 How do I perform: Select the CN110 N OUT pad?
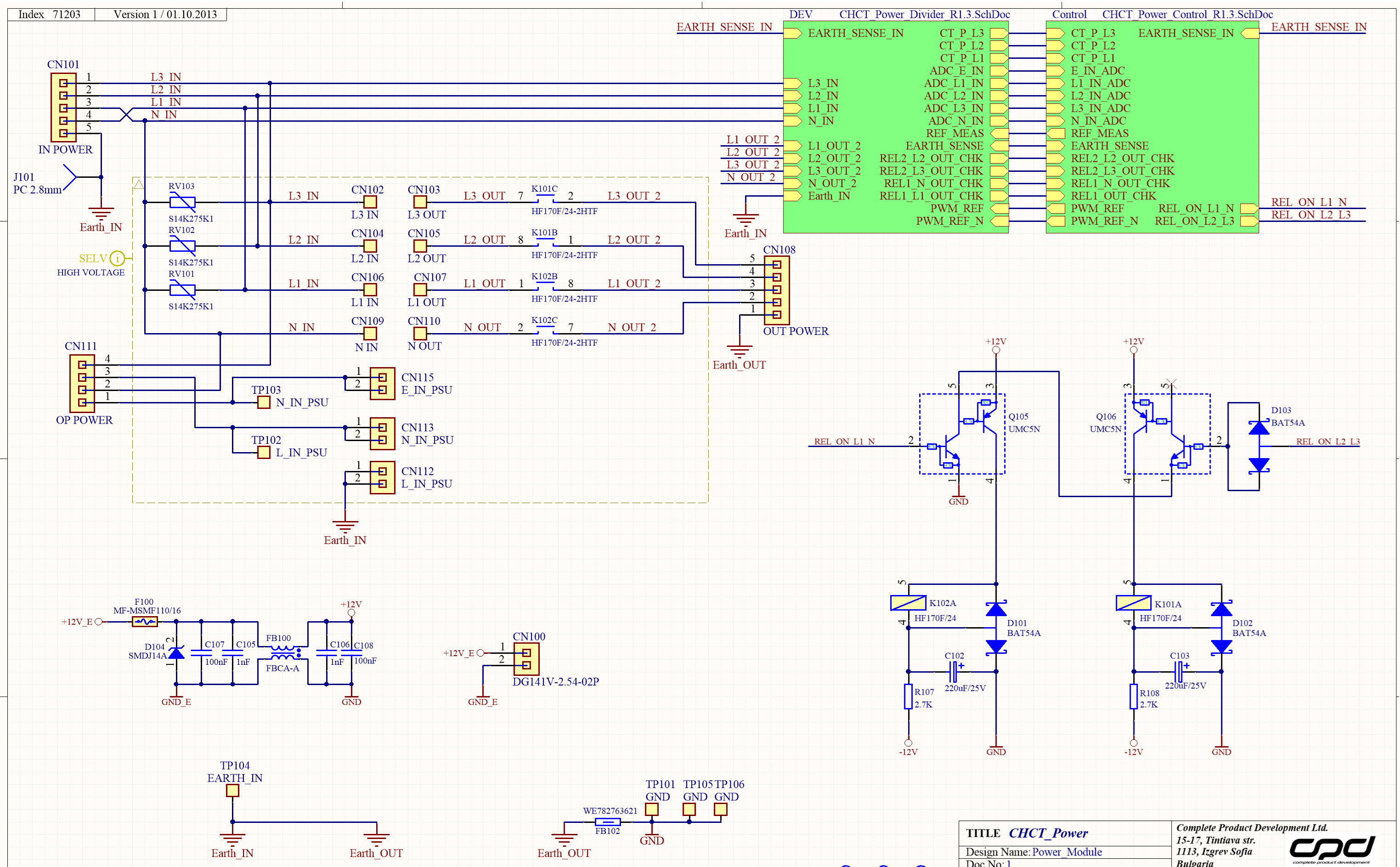pos(420,334)
